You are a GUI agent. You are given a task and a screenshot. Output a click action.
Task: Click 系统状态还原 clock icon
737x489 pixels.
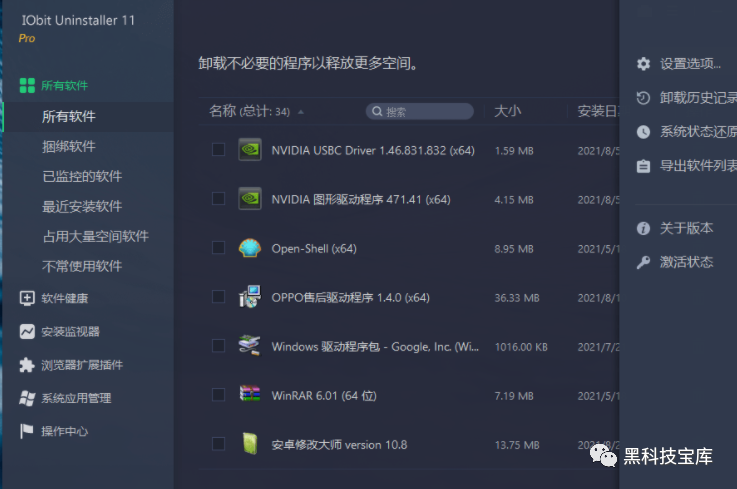(643, 132)
